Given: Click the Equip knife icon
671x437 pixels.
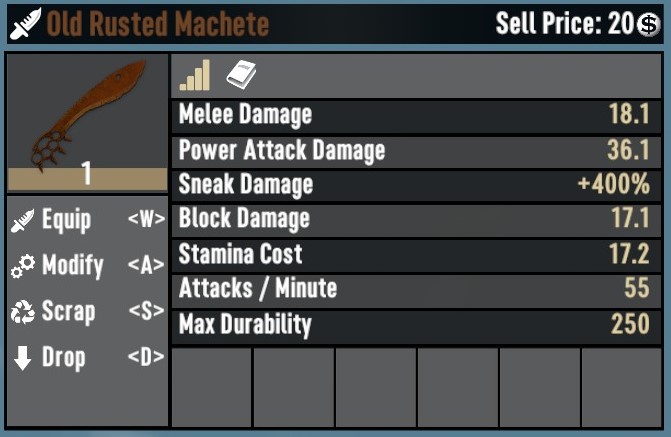Looking at the screenshot, I should [x=22, y=220].
